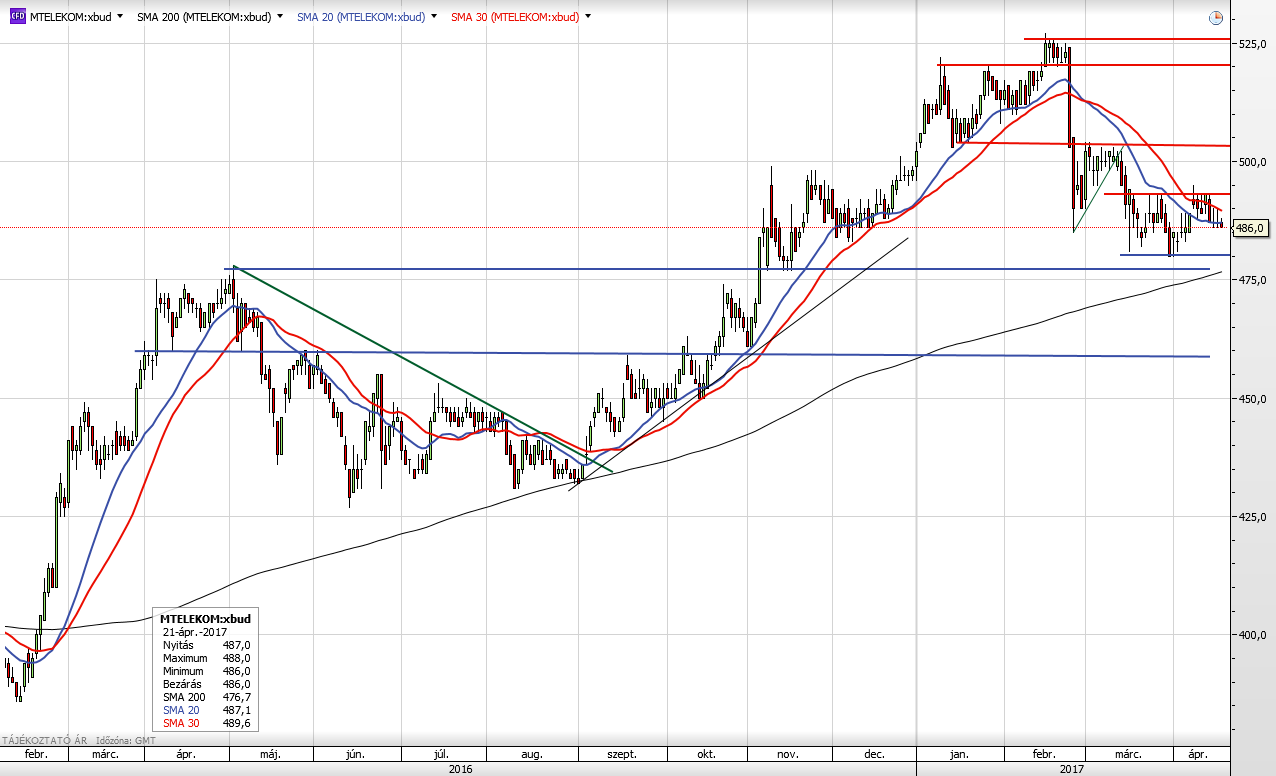Viewport: 1276px width, 776px height.
Task: Click the red SMA 30 (MTELEKOM:xbud) label
Action: click(514, 17)
